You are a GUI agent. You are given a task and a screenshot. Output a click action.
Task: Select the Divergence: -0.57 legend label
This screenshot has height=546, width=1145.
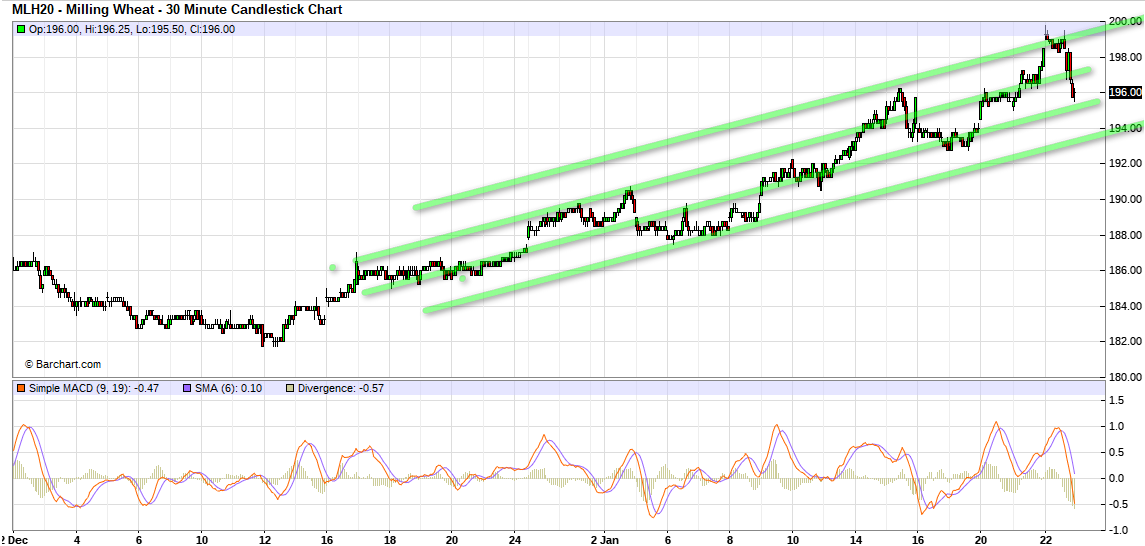click(341, 388)
